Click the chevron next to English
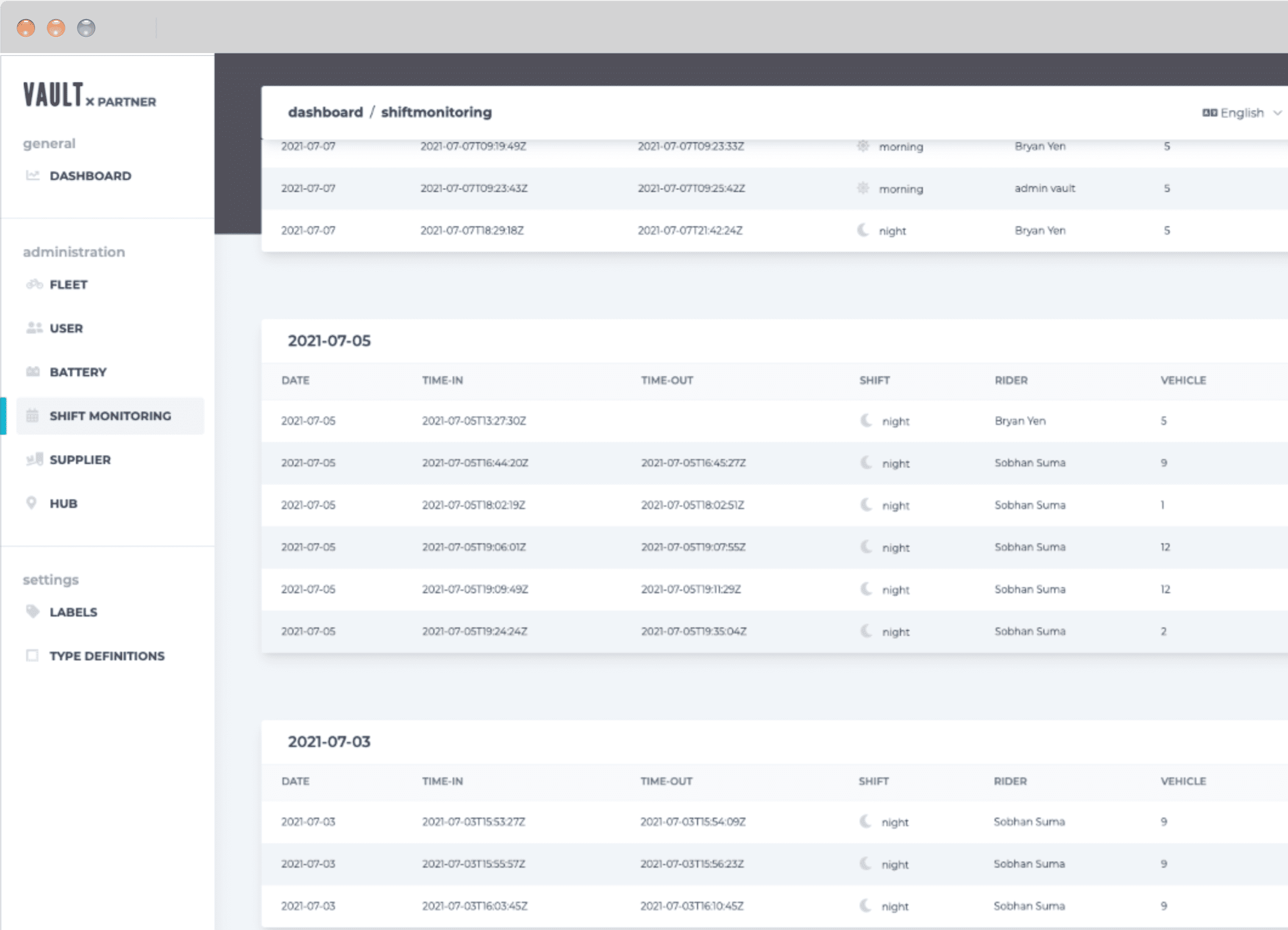Image resolution: width=1288 pixels, height=930 pixels. [1278, 113]
